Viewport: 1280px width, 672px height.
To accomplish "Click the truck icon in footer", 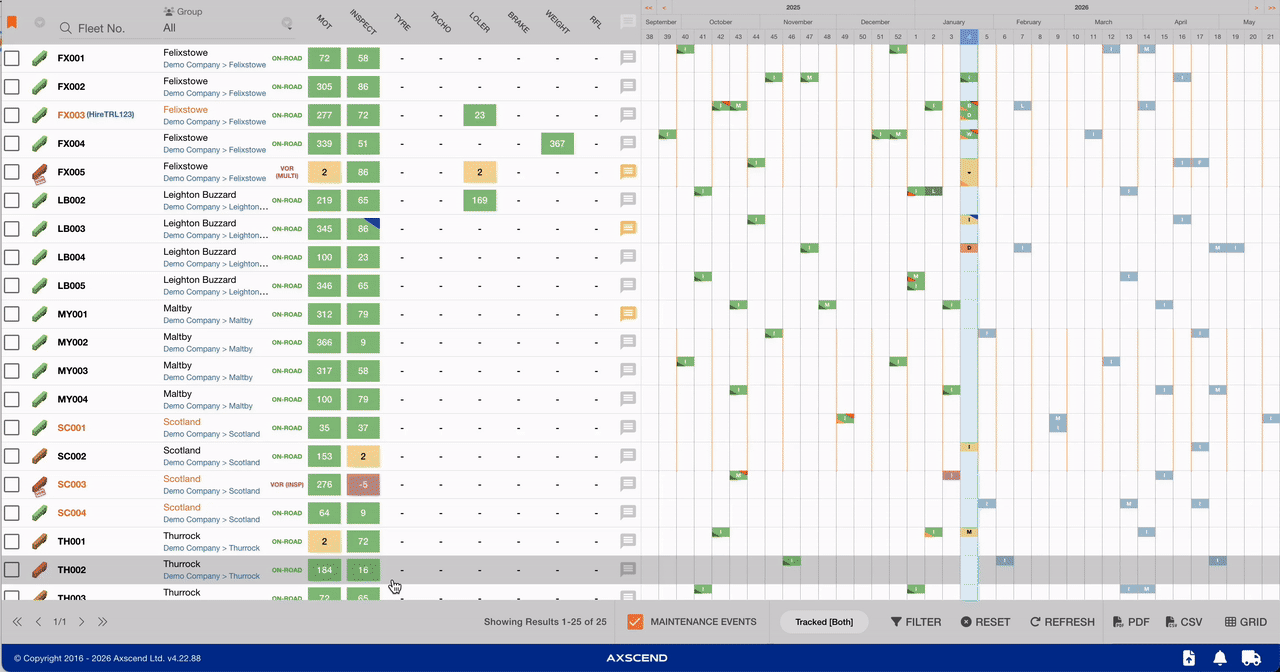I will pos(1251,657).
